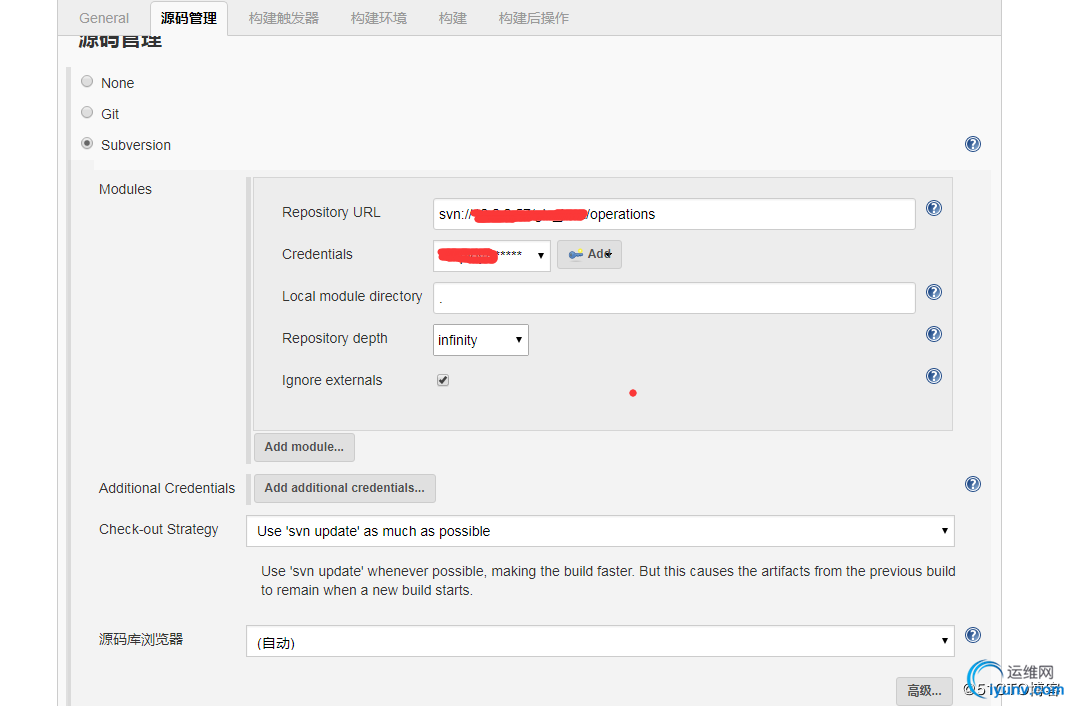
Task: Click the 高级... button
Action: [923, 690]
